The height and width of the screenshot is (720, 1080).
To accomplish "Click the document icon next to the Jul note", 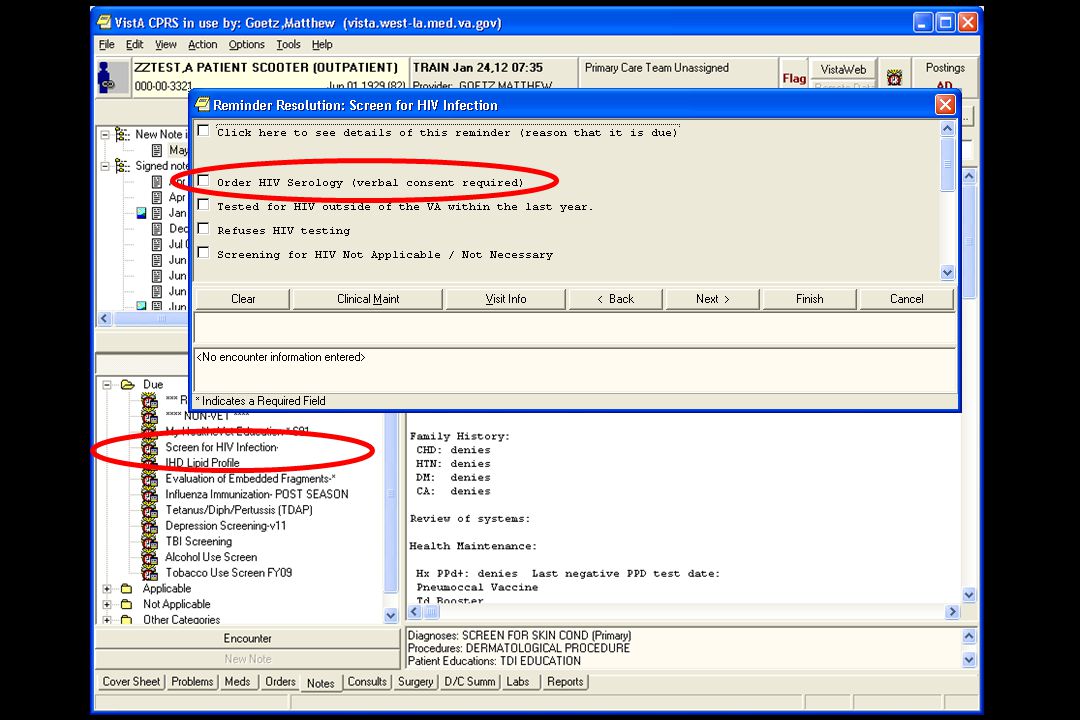I will tap(156, 244).
